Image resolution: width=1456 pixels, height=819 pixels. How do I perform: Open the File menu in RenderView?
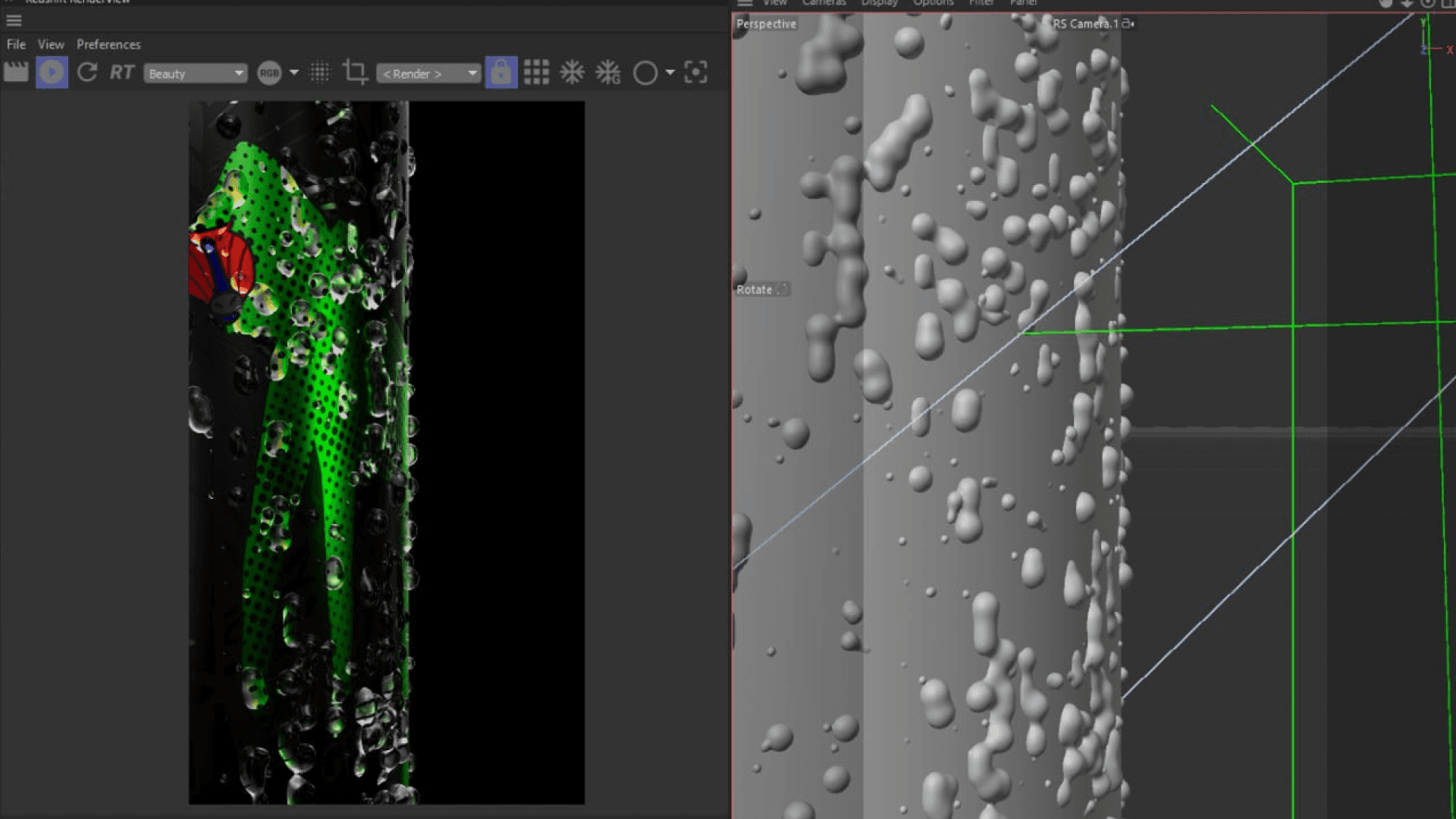coord(16,45)
